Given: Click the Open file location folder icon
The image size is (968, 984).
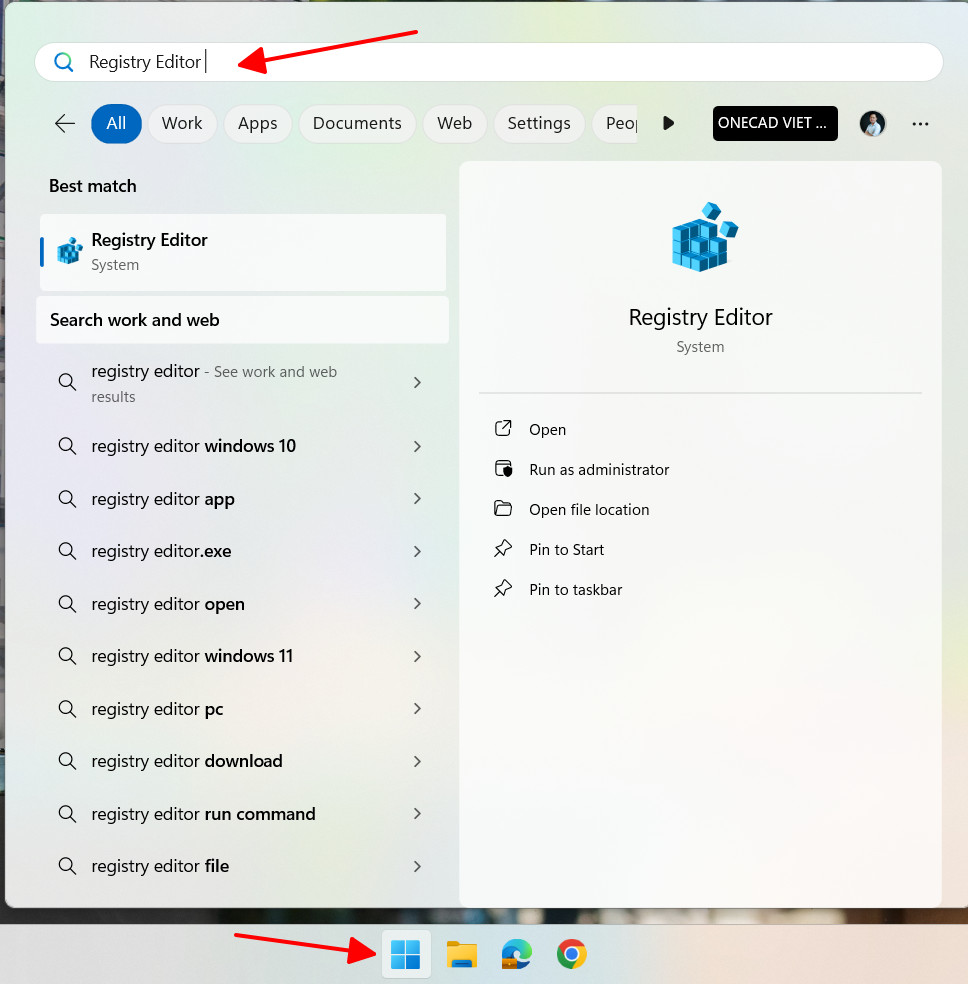Looking at the screenshot, I should pyautogui.click(x=503, y=508).
